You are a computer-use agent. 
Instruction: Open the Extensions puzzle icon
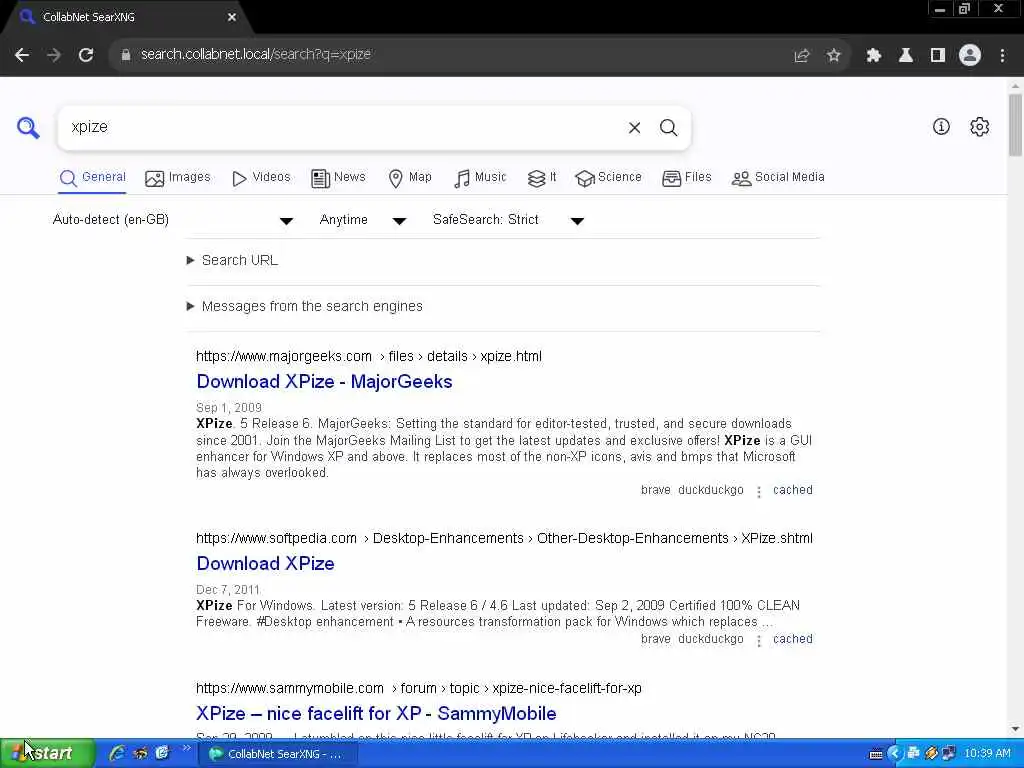(873, 56)
